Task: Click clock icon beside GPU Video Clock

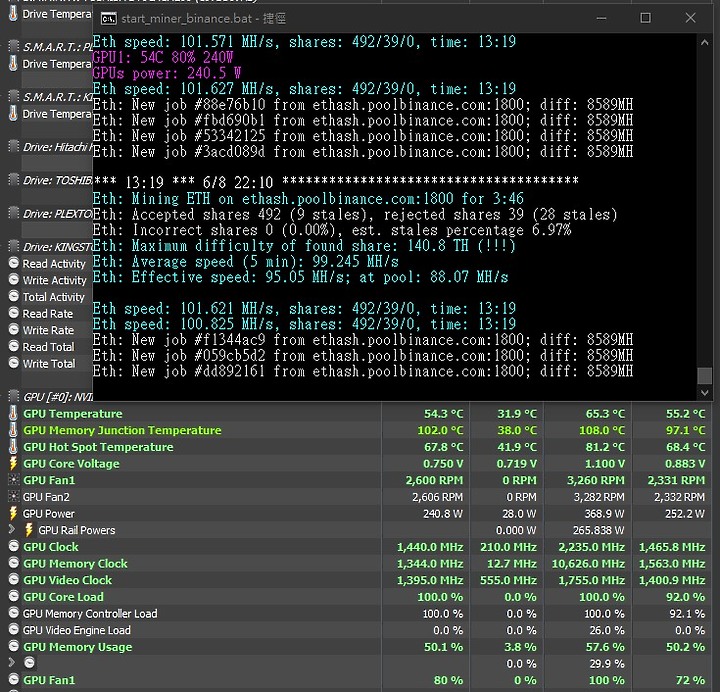Action: (x=14, y=580)
